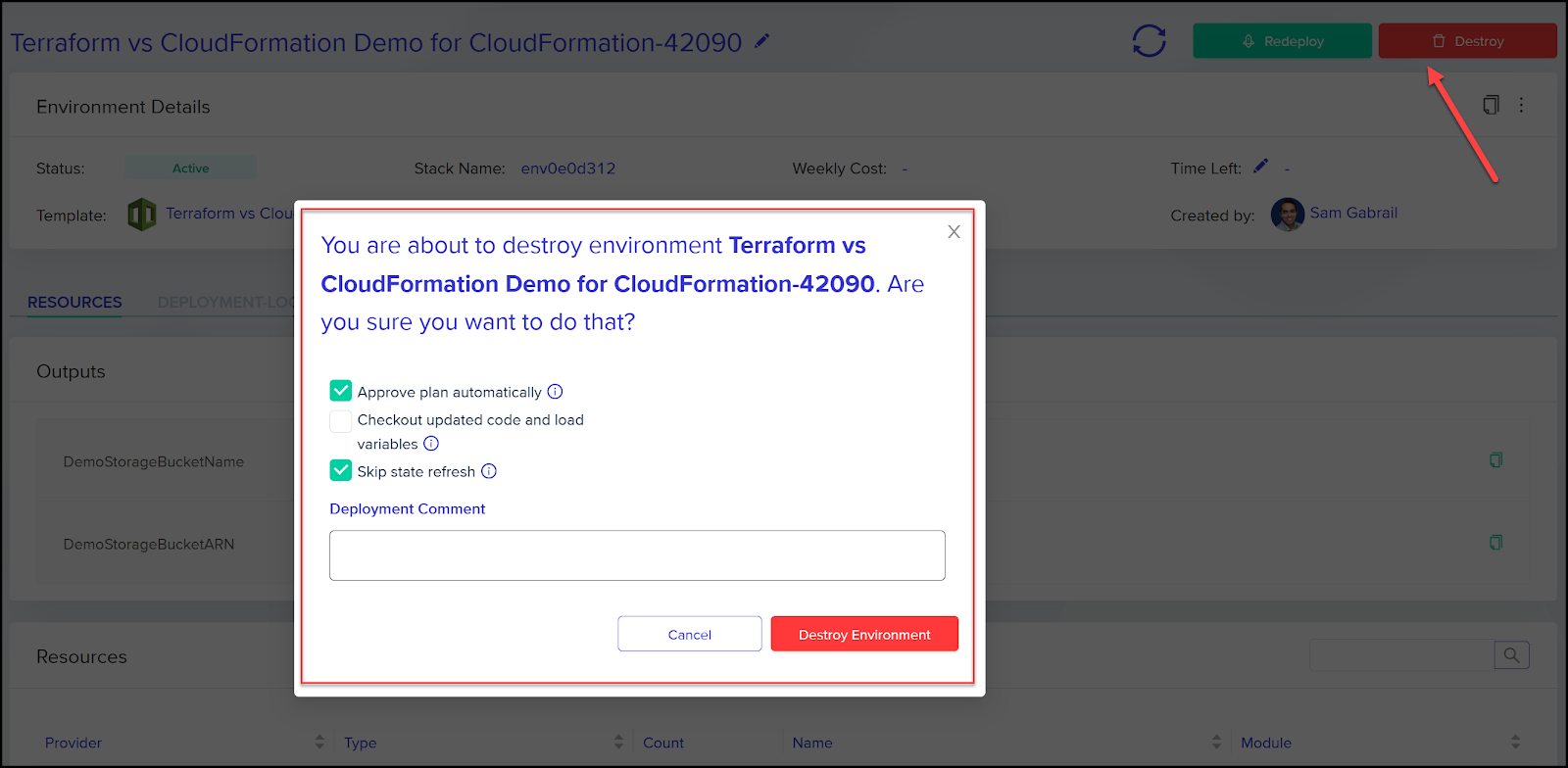Confirm with Destroy Environment button

(x=864, y=634)
